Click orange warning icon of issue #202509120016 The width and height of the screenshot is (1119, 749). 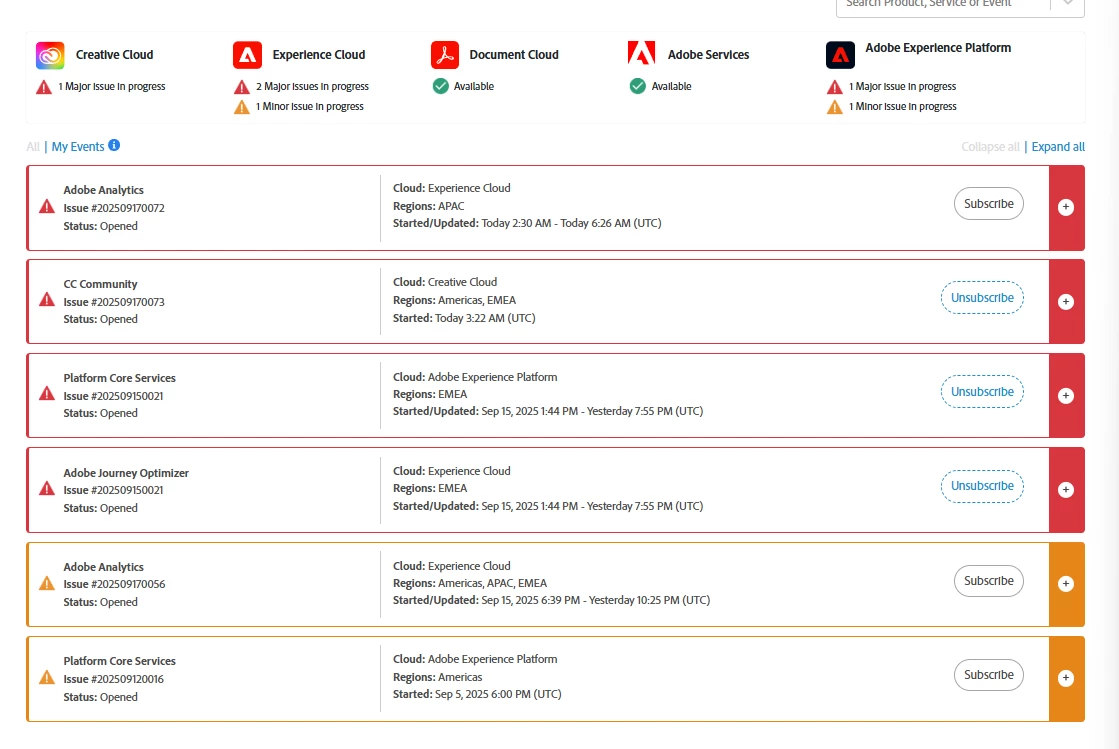point(47,677)
